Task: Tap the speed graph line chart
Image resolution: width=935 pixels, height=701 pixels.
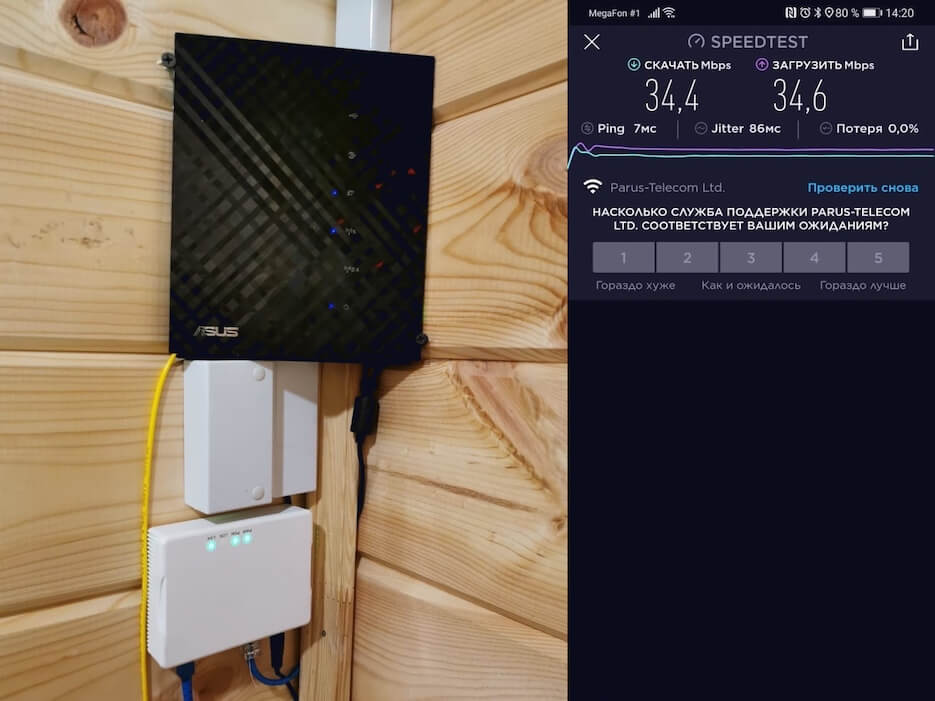Action: point(751,154)
